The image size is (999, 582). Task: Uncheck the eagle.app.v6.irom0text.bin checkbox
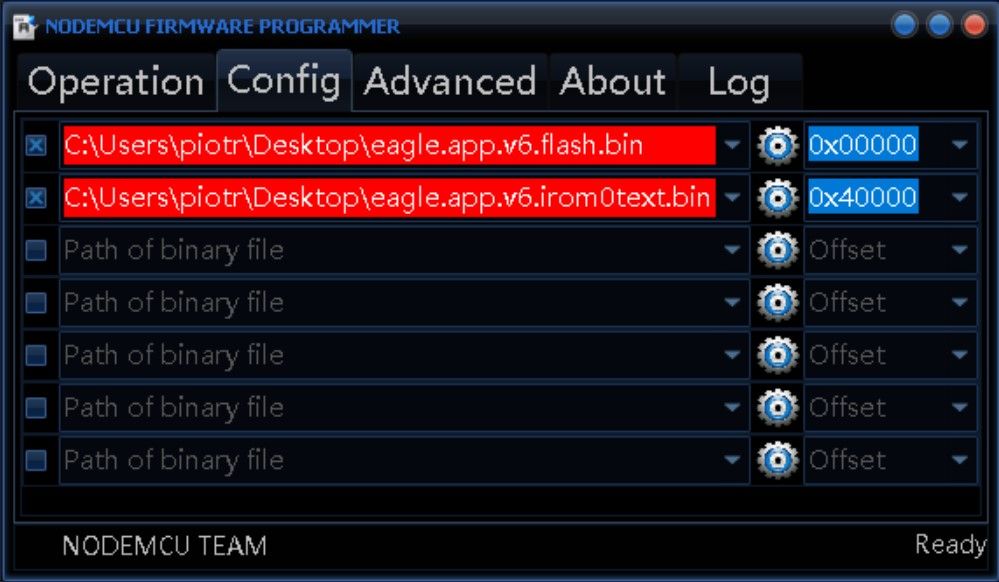tap(36, 198)
